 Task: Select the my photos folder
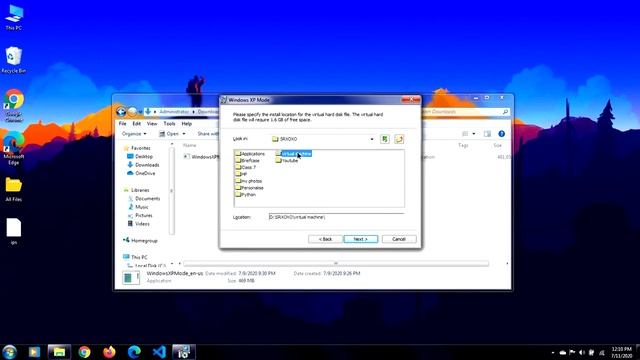click(249, 181)
